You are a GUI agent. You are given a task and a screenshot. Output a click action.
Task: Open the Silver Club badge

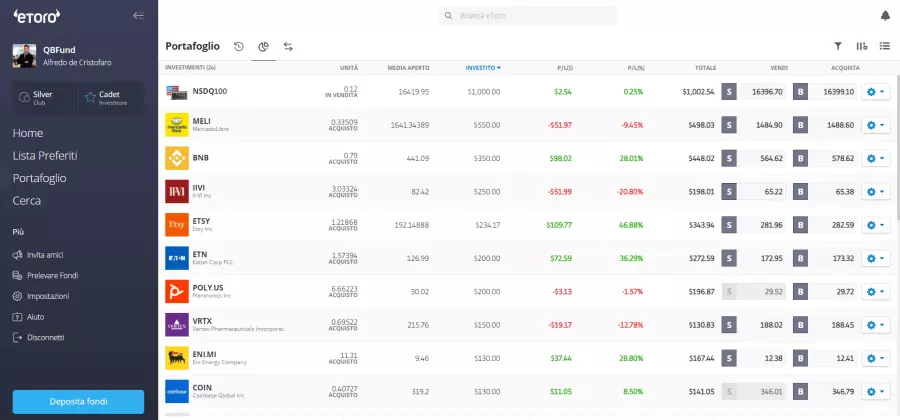[45, 98]
